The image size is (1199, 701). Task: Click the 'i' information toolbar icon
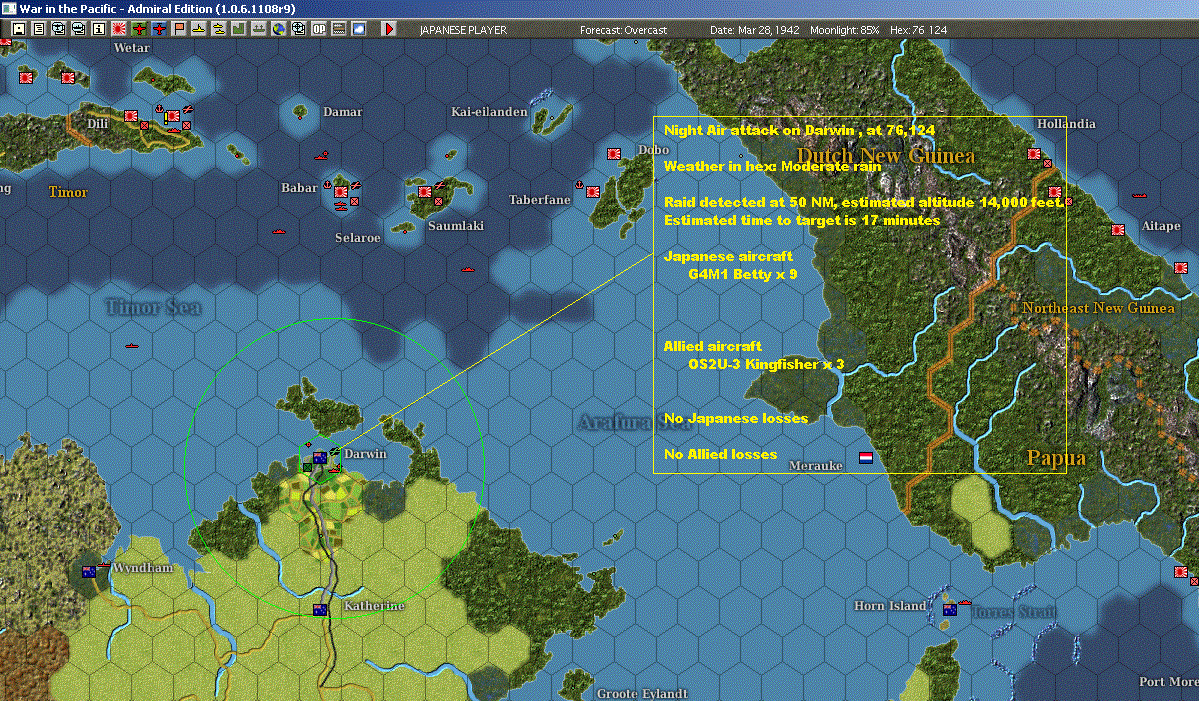[99, 29]
